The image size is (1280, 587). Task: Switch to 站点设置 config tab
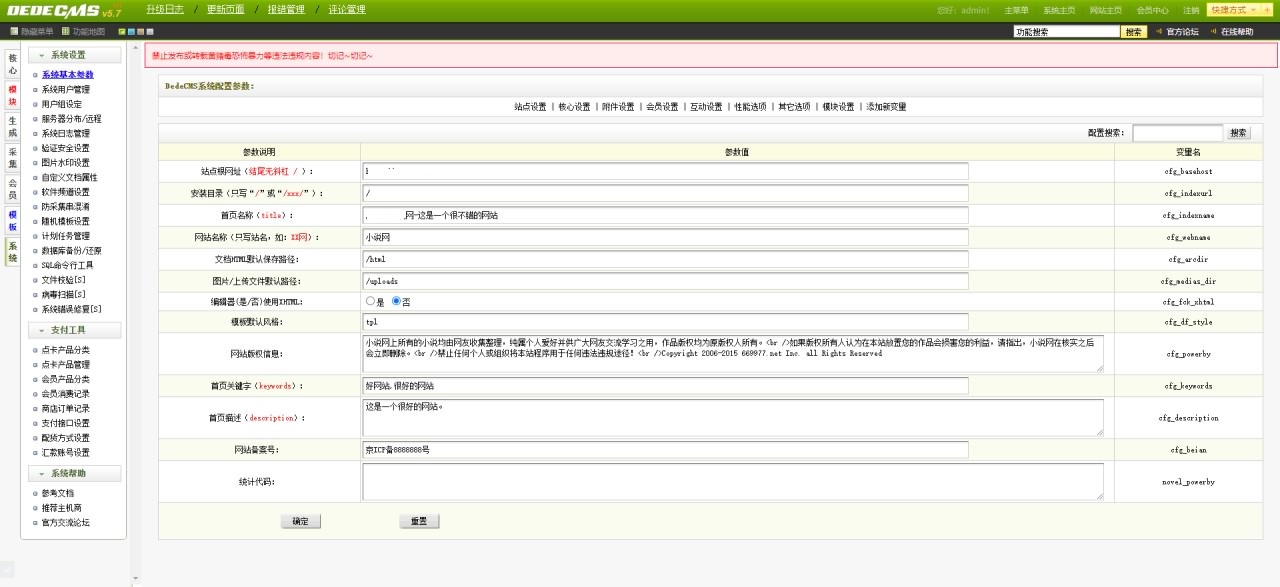(x=530, y=107)
